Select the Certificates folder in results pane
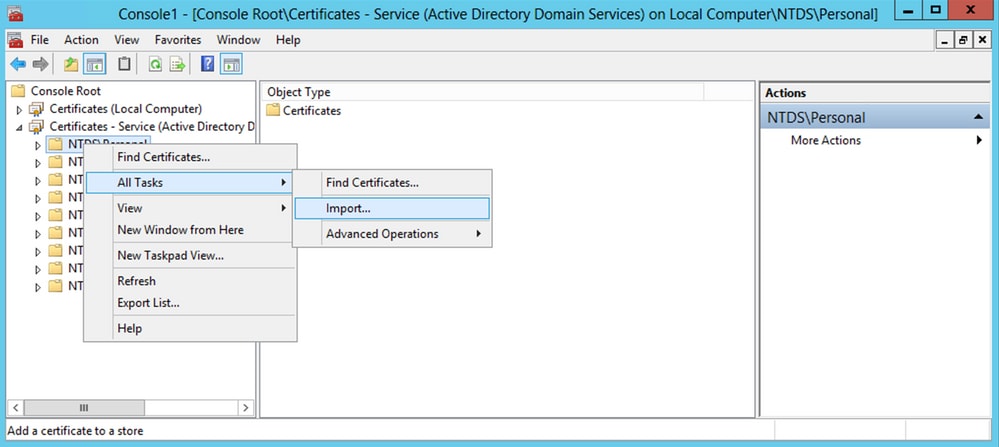The width and height of the screenshot is (999, 447). (x=273, y=110)
